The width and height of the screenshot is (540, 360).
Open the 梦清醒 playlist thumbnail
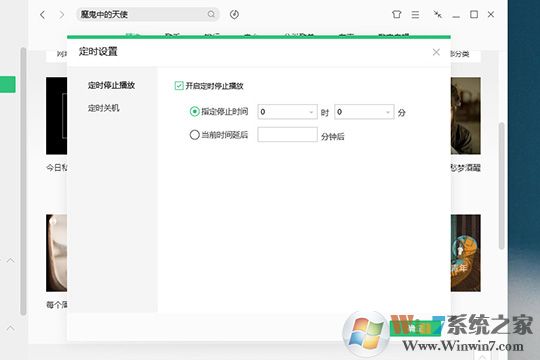click(466, 116)
